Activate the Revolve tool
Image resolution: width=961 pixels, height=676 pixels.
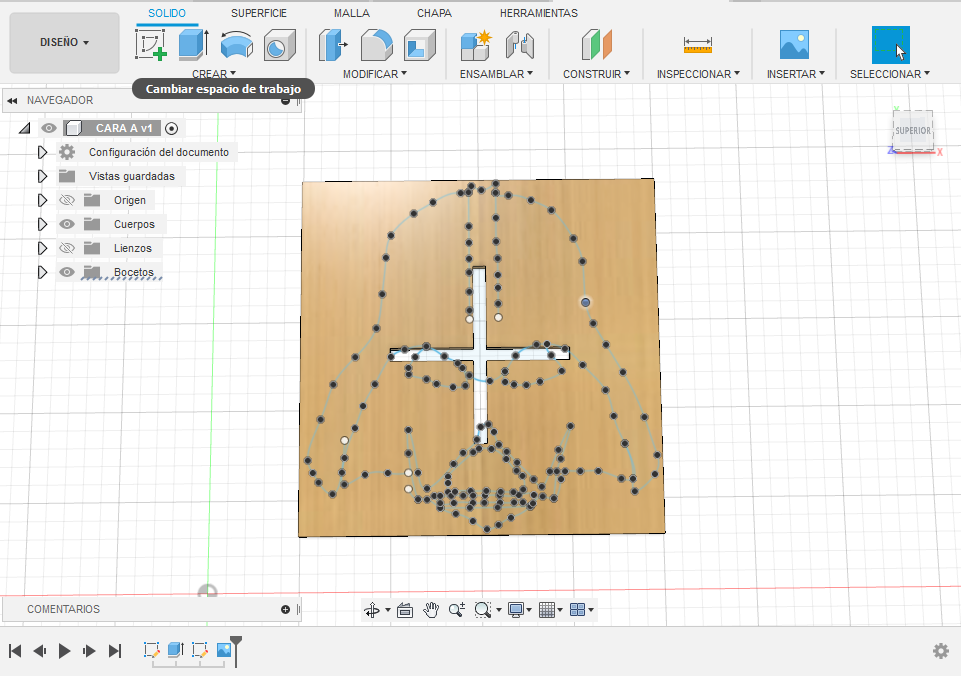point(236,45)
